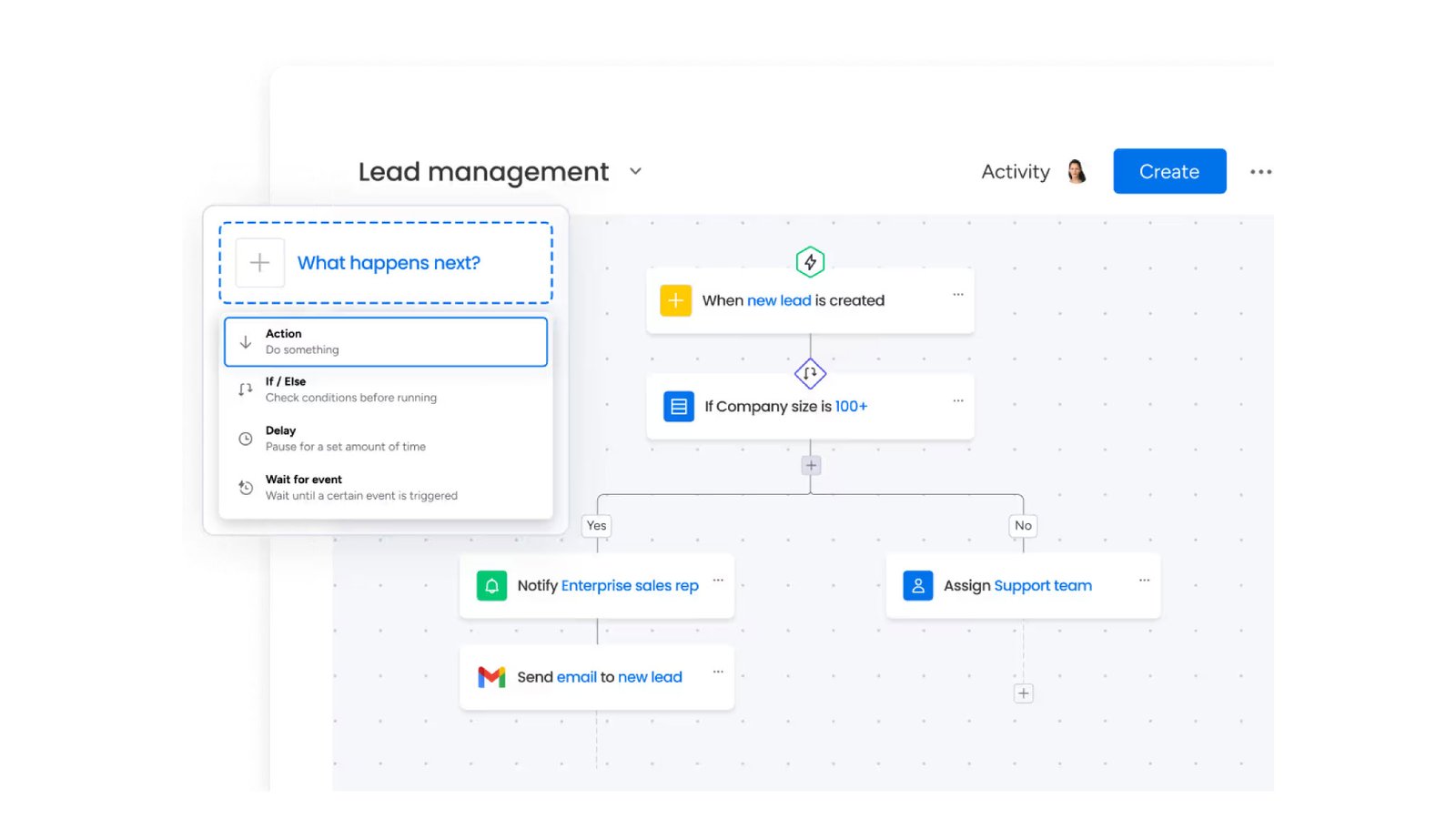Screen dimensions: 1456x819
Task: Expand the Lead management dropdown chevron
Action: point(635,171)
